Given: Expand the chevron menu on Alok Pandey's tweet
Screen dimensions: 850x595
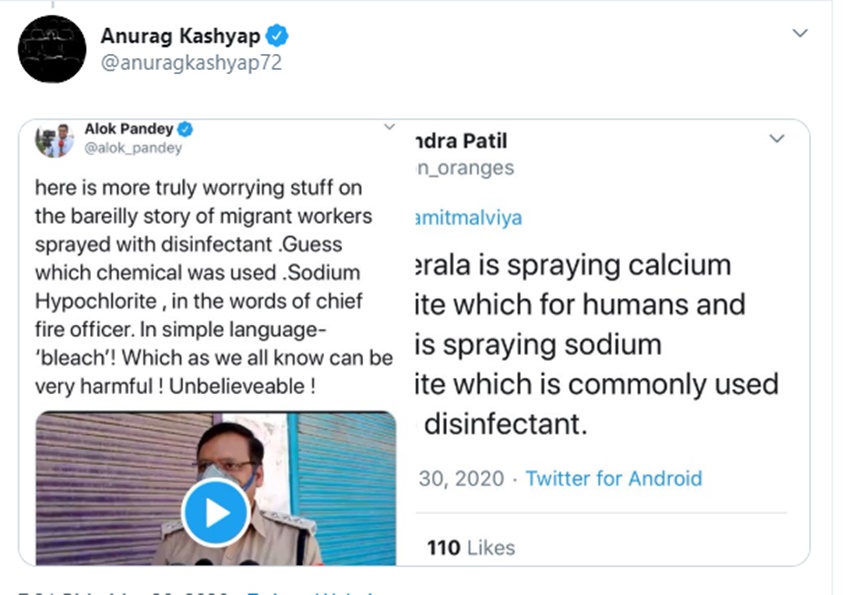Looking at the screenshot, I should click(390, 128).
